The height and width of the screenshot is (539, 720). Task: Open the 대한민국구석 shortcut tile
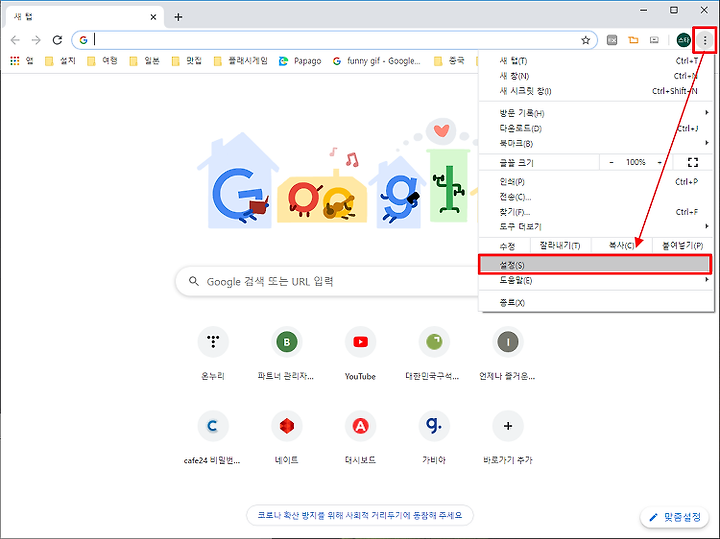click(434, 354)
